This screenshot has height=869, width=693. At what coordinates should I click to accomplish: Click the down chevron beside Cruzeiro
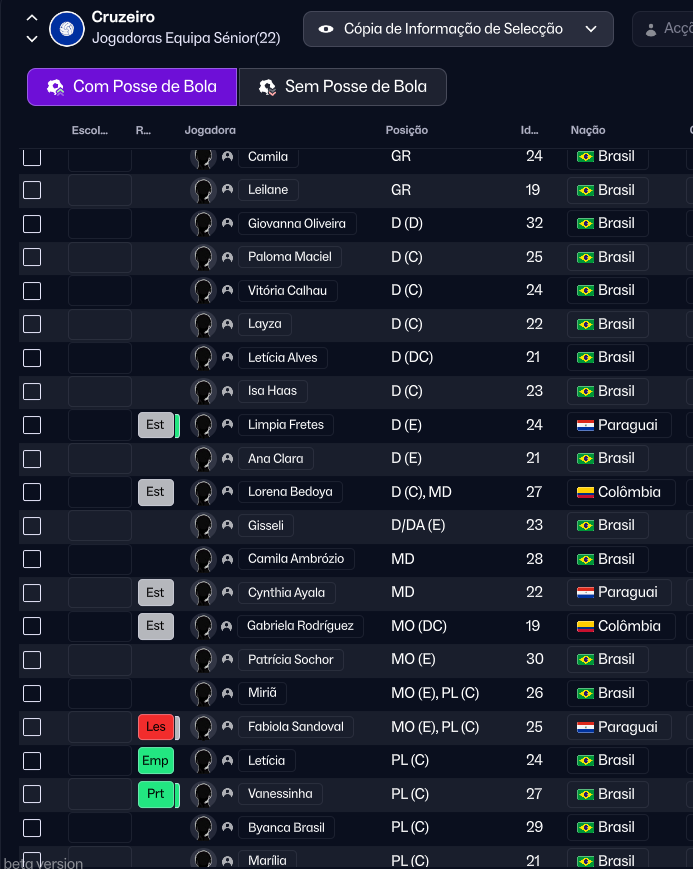[32, 39]
